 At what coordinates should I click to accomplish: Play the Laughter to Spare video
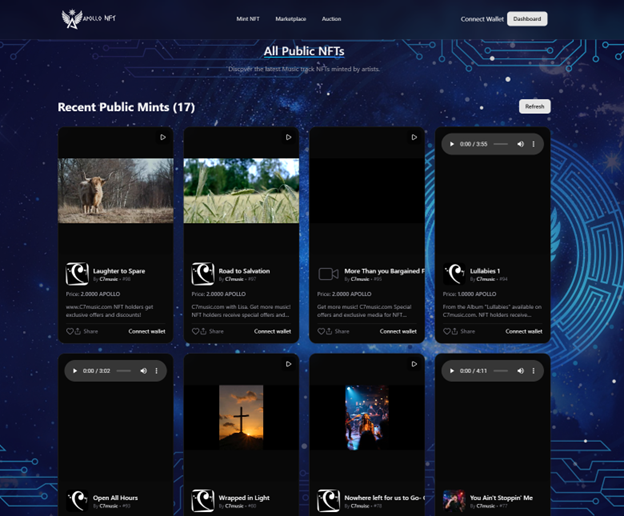[163, 137]
